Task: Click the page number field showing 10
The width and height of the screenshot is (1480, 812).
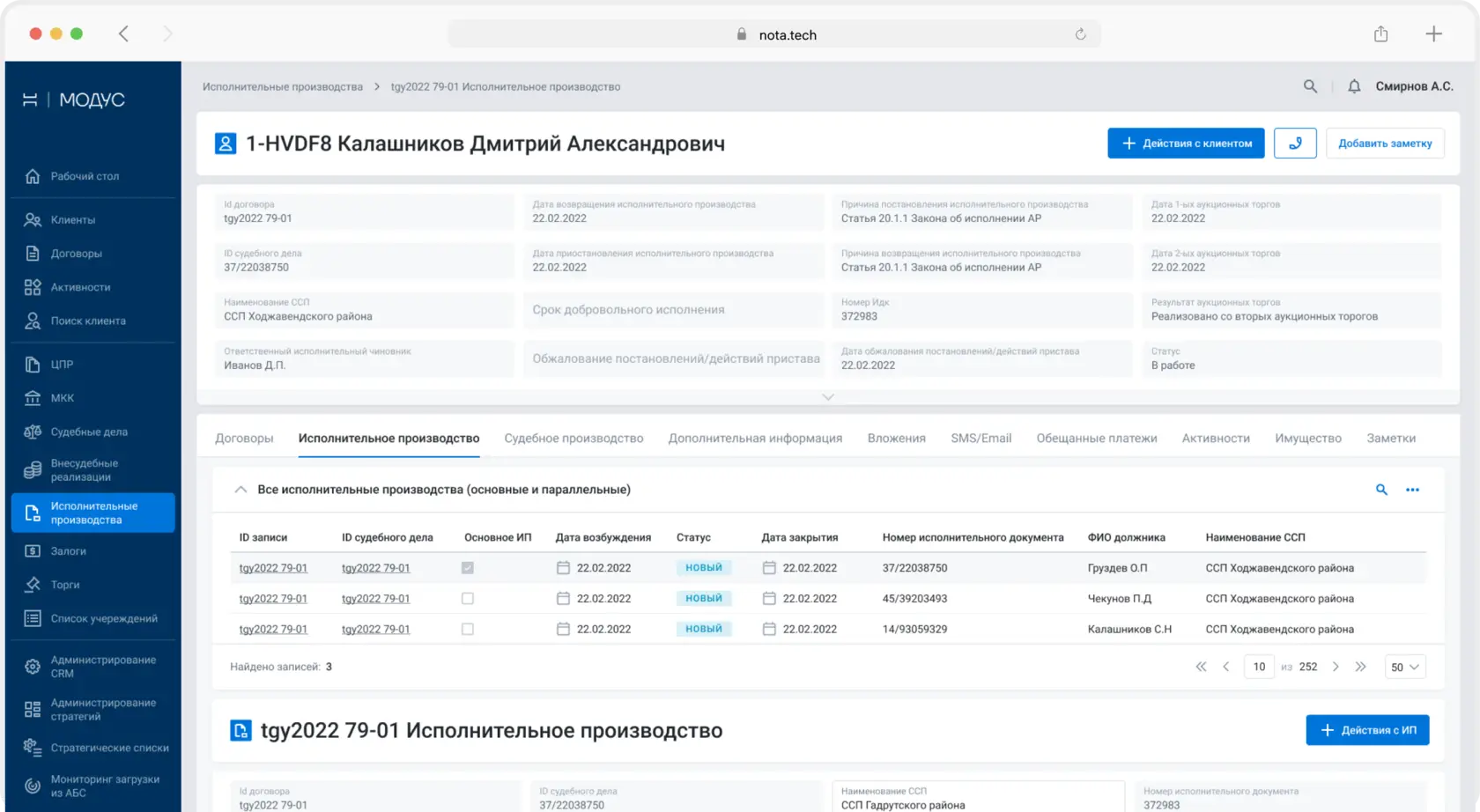Action: 1259,668
